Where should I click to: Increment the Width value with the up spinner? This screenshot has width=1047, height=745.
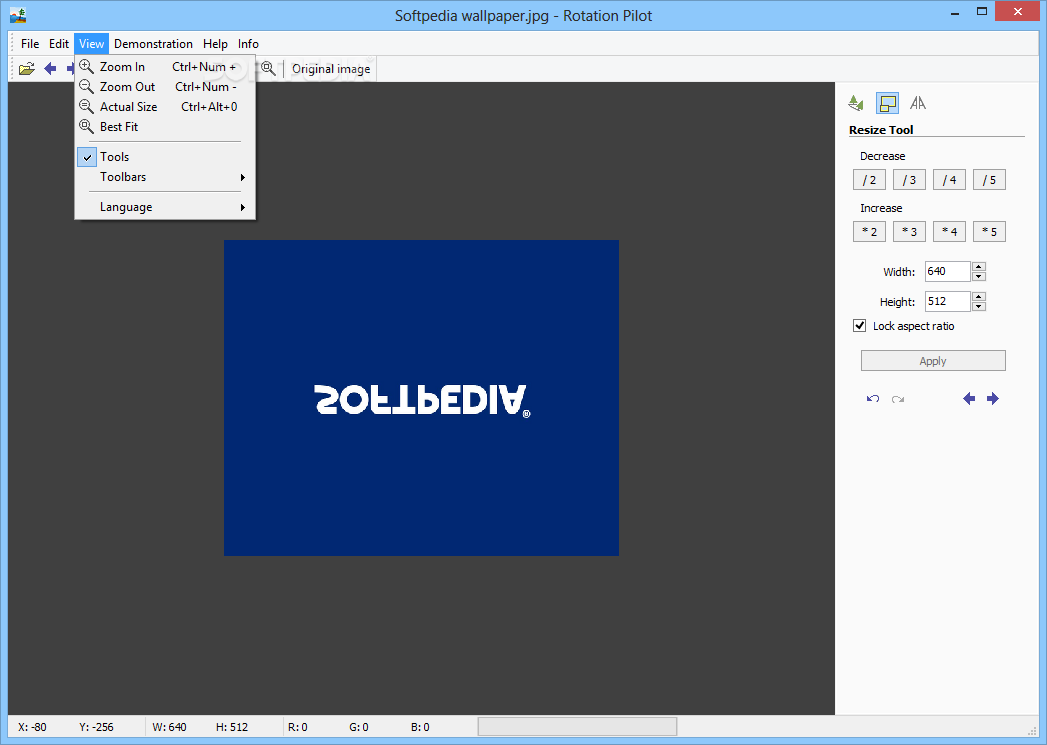coord(979,266)
